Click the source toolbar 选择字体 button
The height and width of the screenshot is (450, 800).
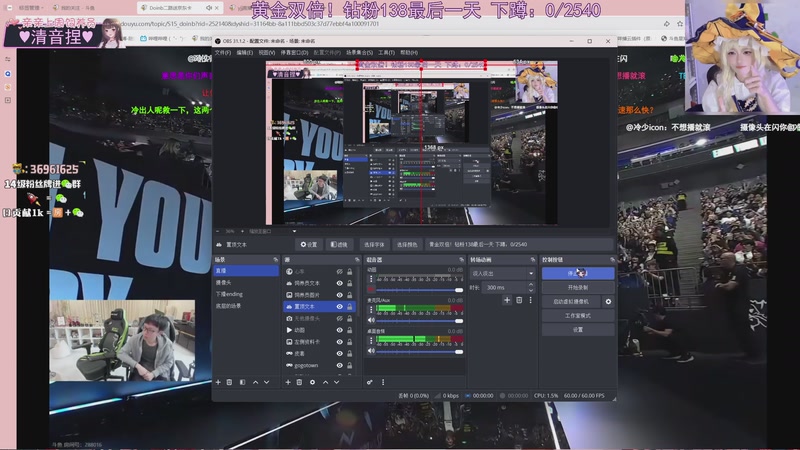tap(374, 244)
